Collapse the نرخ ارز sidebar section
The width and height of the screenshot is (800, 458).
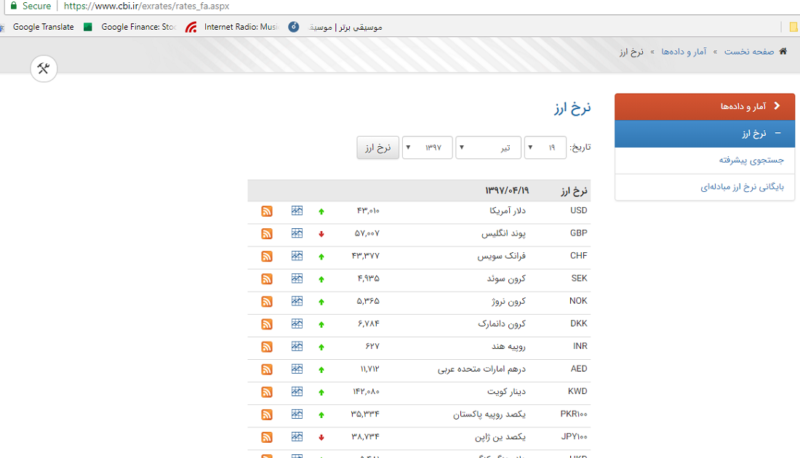click(778, 133)
